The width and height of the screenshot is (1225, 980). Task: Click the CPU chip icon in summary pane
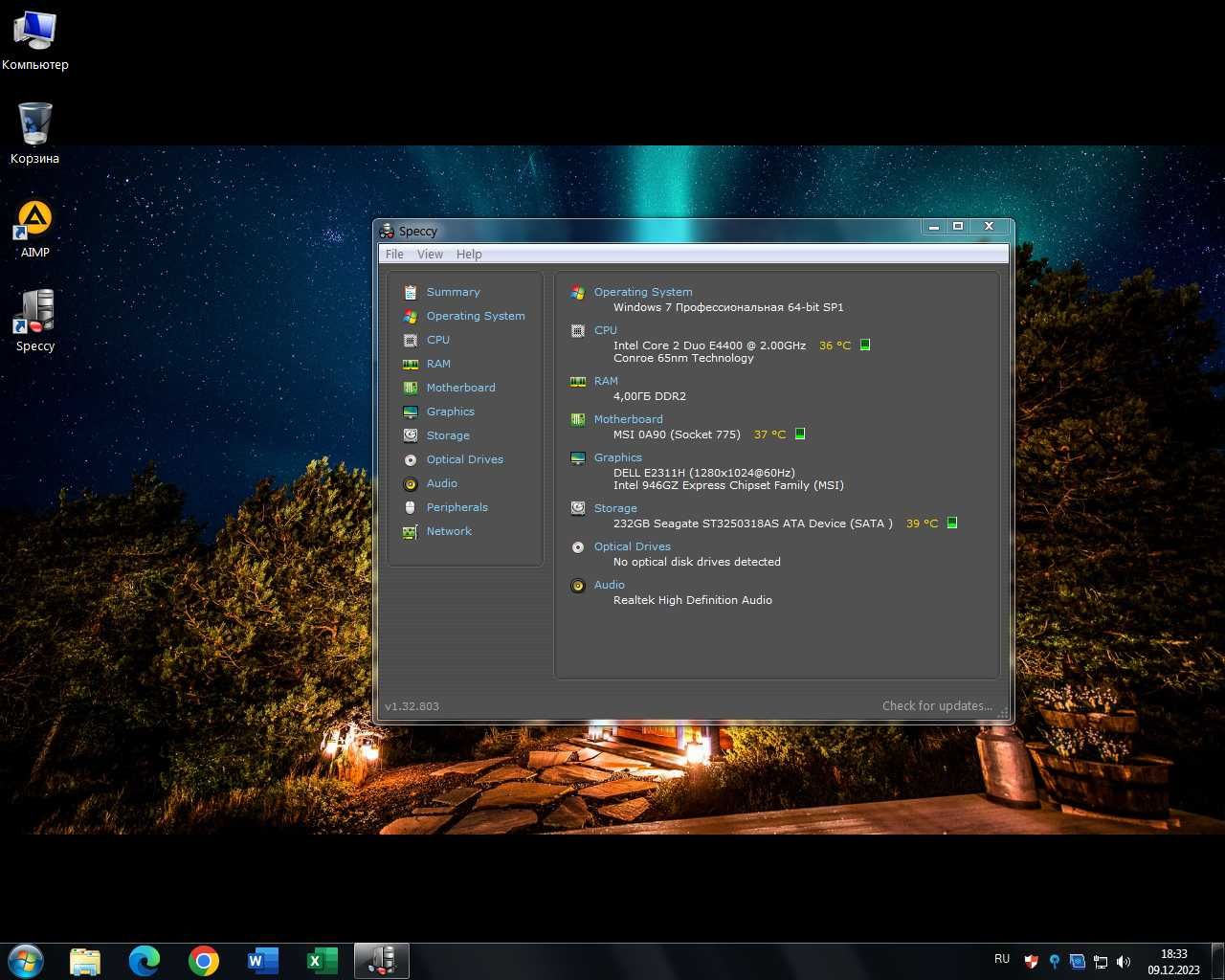coord(578,331)
